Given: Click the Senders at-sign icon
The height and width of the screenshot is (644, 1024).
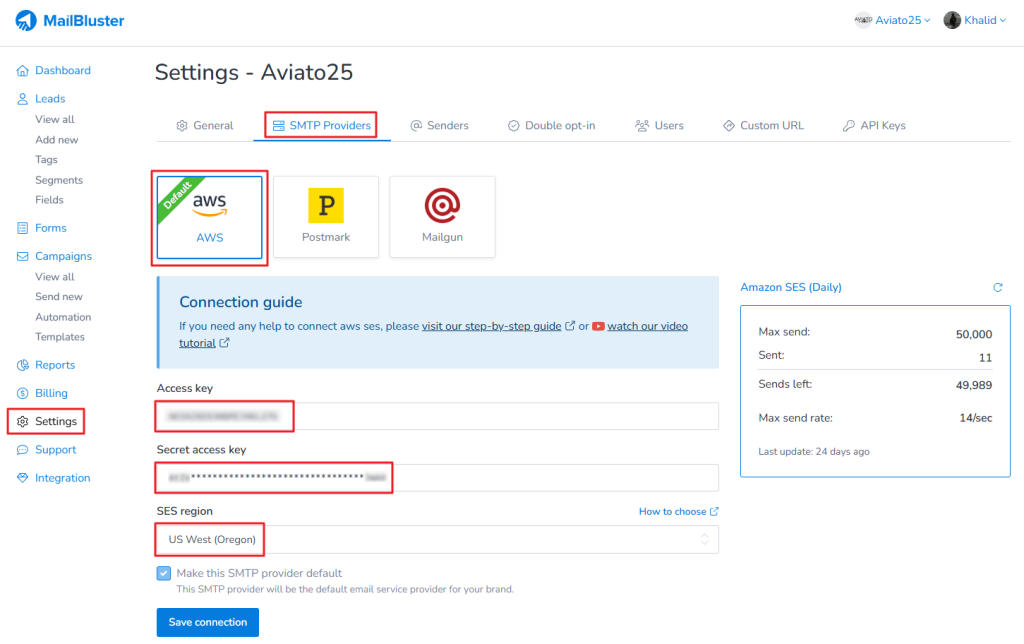Looking at the screenshot, I should [x=416, y=125].
